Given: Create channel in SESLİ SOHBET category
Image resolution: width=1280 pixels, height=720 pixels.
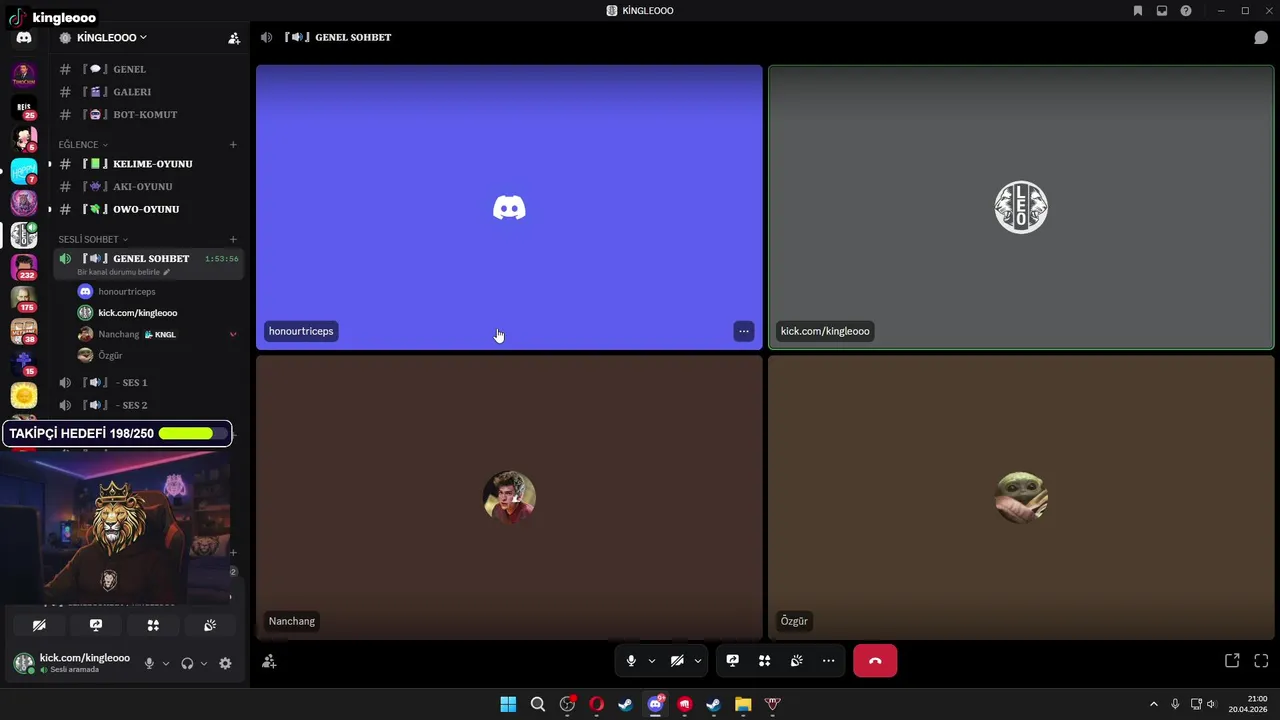Looking at the screenshot, I should [x=233, y=240].
